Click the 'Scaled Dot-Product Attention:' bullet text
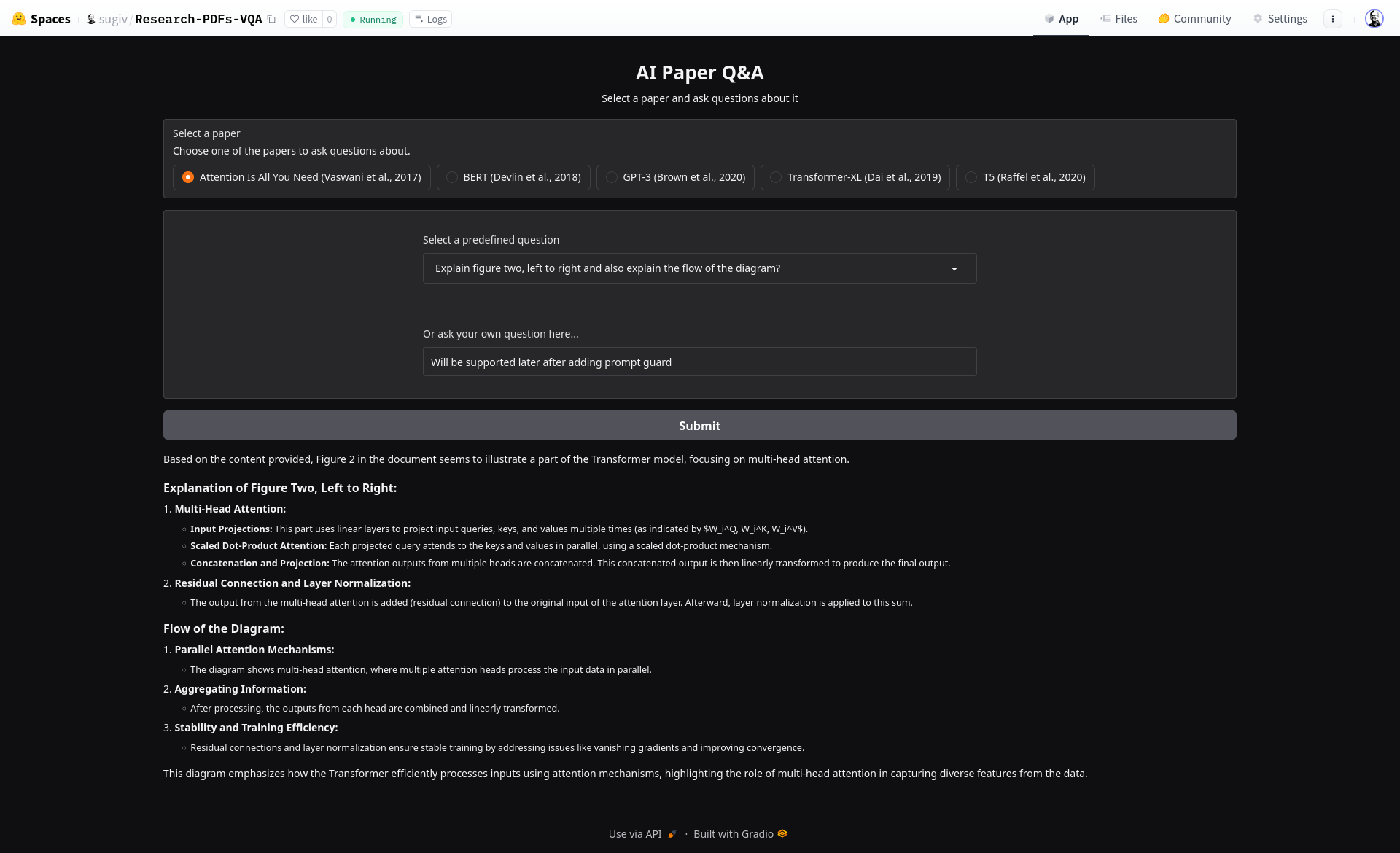This screenshot has width=1400, height=853. [x=258, y=545]
